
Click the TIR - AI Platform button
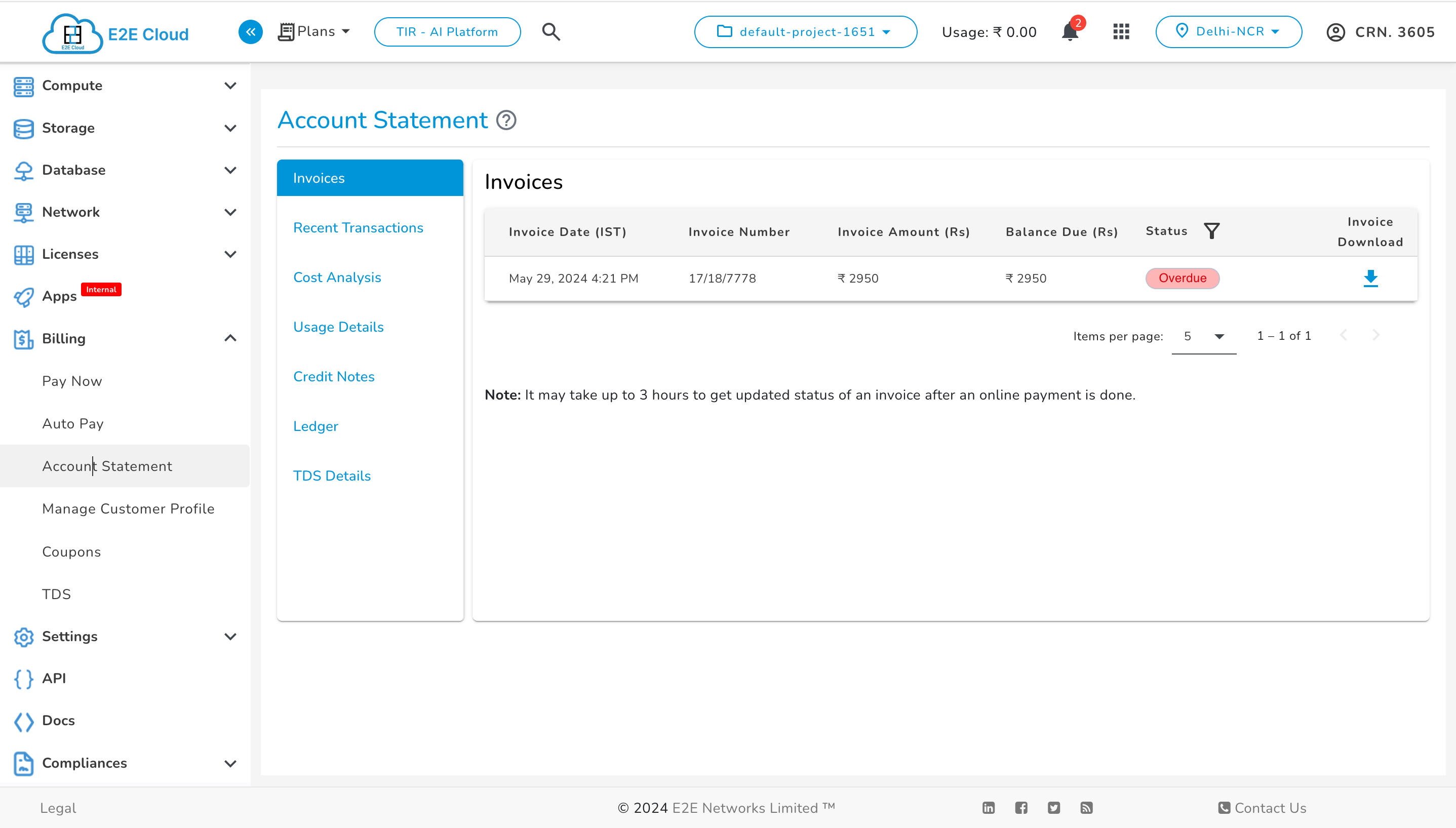tap(447, 32)
